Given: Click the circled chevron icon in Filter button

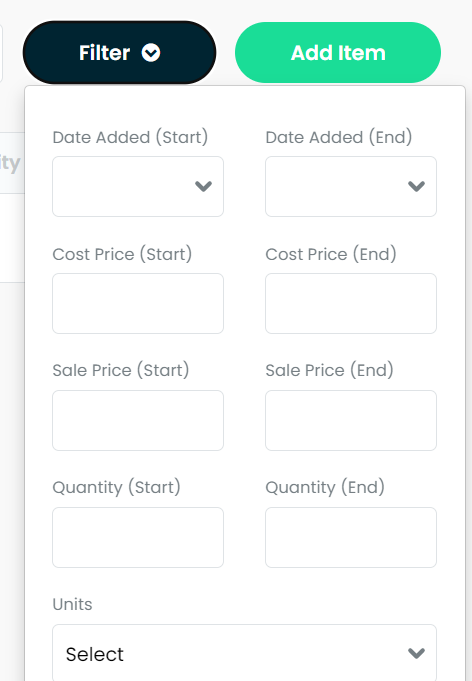Looking at the screenshot, I should click(151, 53).
